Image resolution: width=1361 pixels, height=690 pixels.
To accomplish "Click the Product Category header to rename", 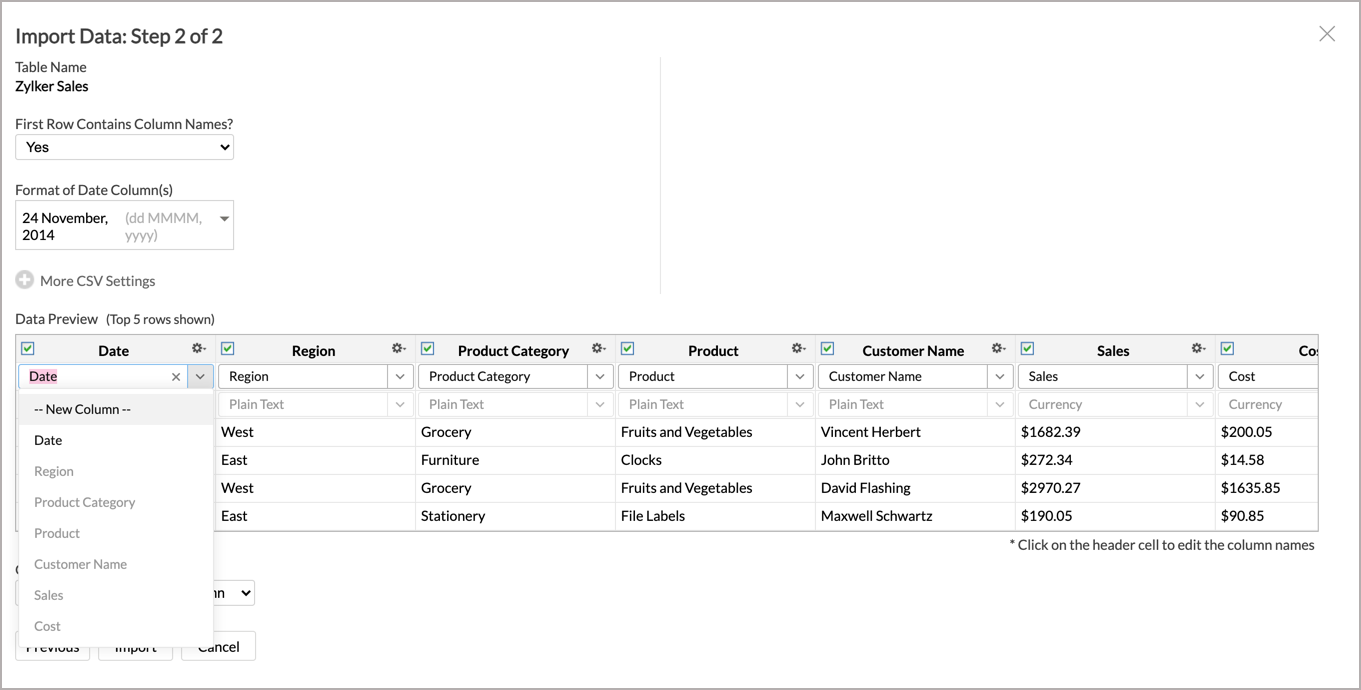I will point(513,351).
